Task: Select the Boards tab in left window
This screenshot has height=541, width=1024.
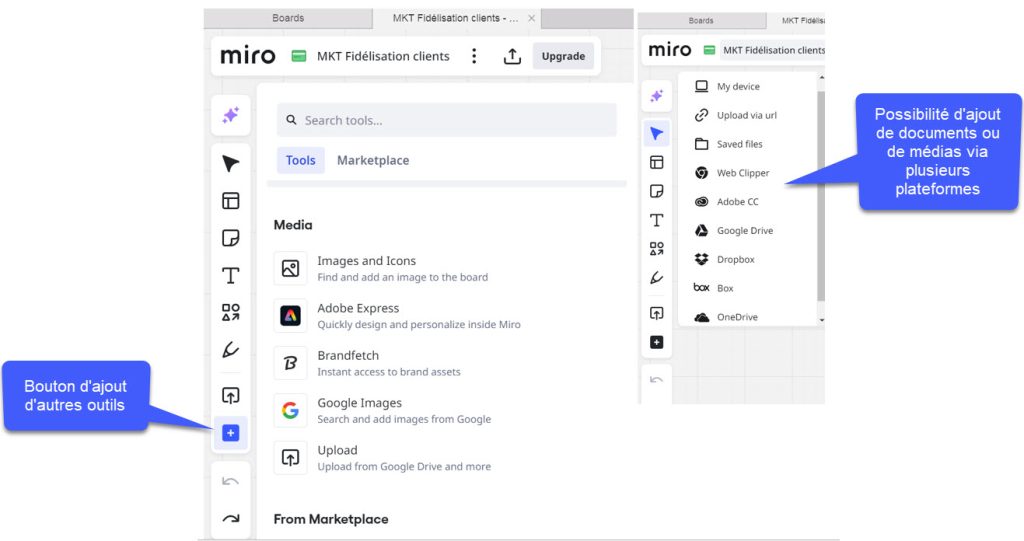Action: click(288, 18)
